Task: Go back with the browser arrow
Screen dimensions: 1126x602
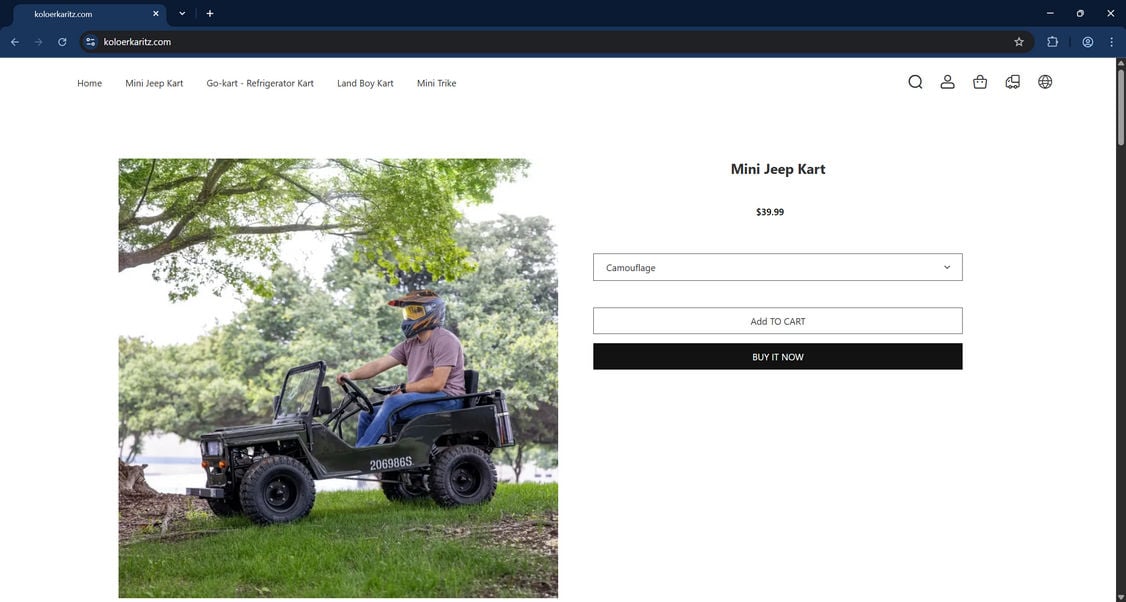Action: click(x=15, y=42)
